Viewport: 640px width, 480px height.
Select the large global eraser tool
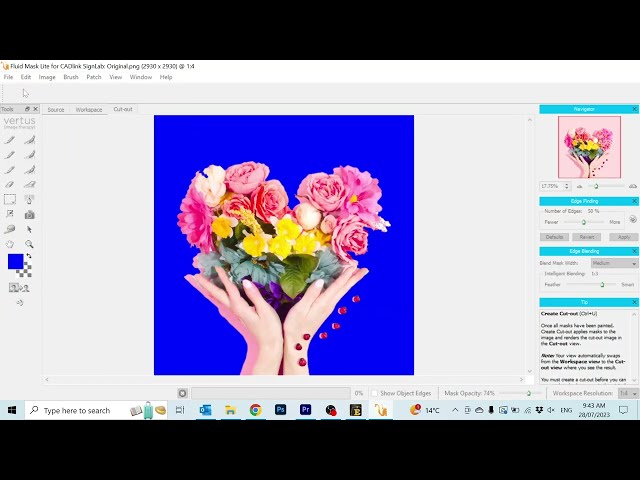click(29, 184)
